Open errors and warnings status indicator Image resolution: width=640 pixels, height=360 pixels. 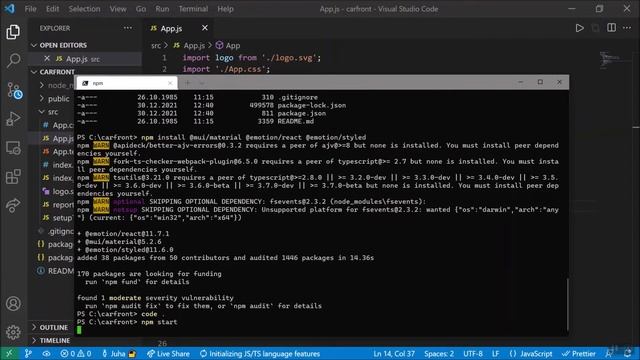(76, 353)
